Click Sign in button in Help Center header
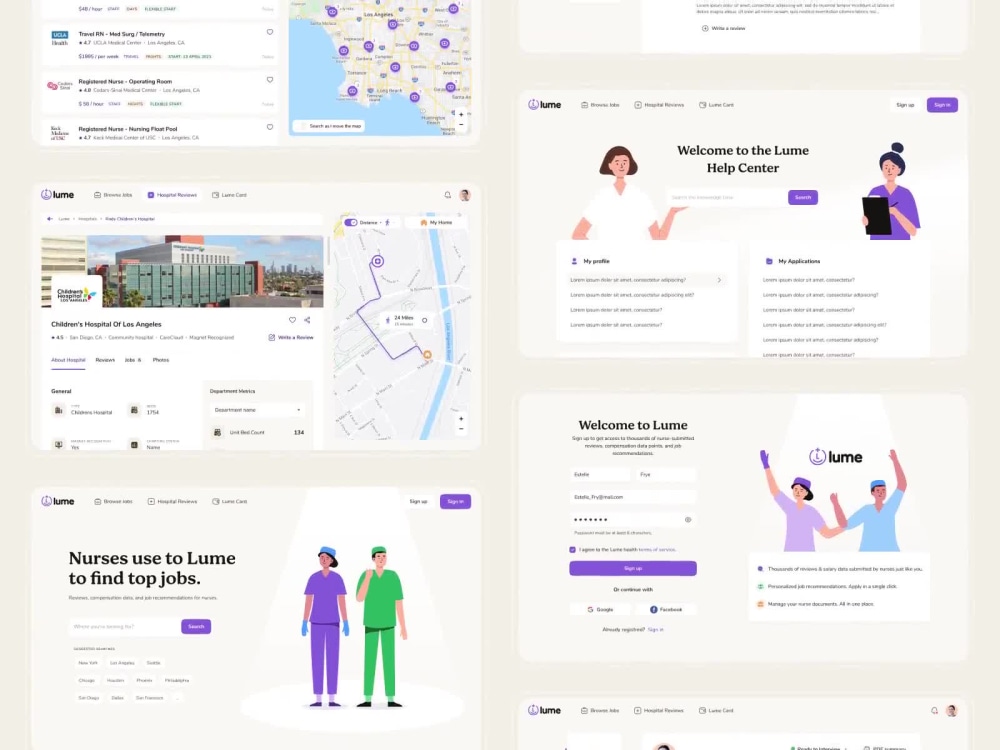This screenshot has height=750, width=1000. pos(942,105)
